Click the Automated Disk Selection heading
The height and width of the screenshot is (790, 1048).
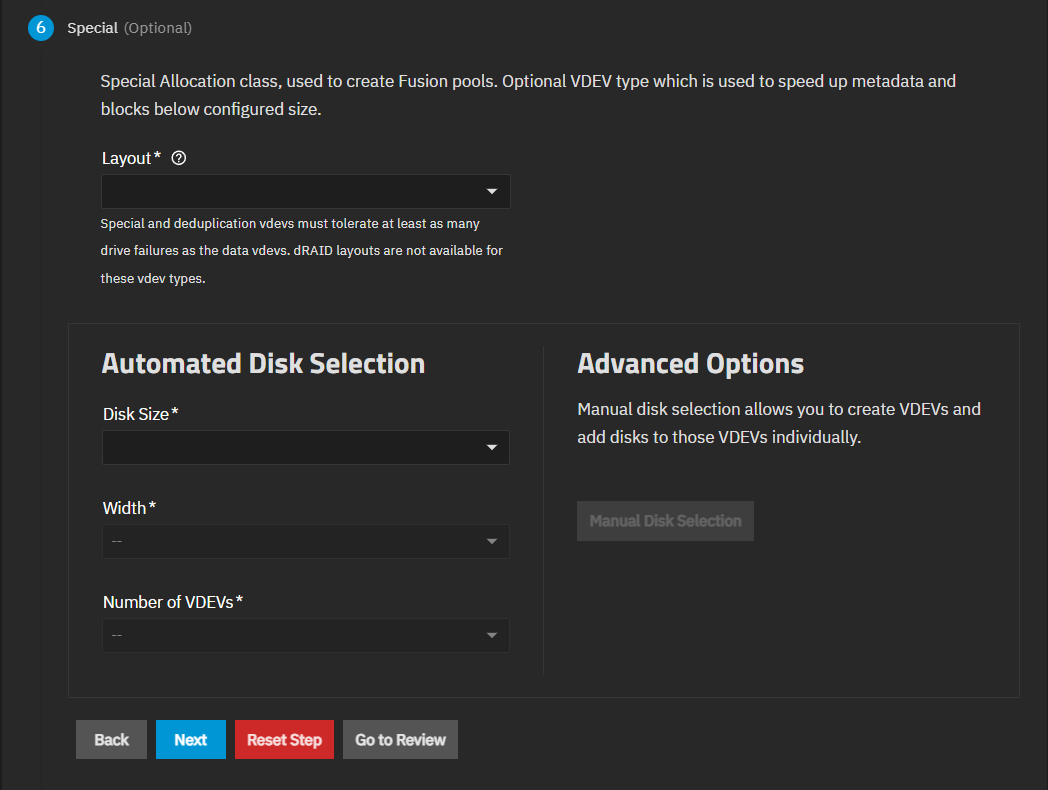click(263, 364)
